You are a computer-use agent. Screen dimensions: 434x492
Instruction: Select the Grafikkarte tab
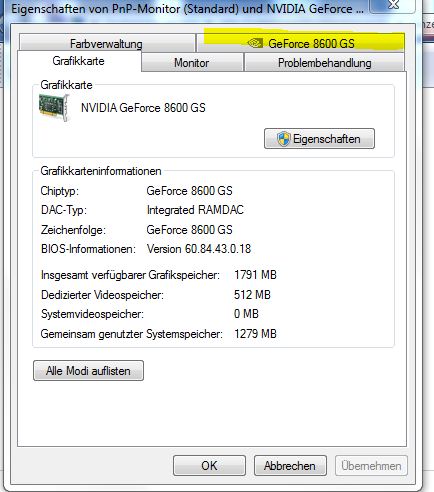(79, 61)
